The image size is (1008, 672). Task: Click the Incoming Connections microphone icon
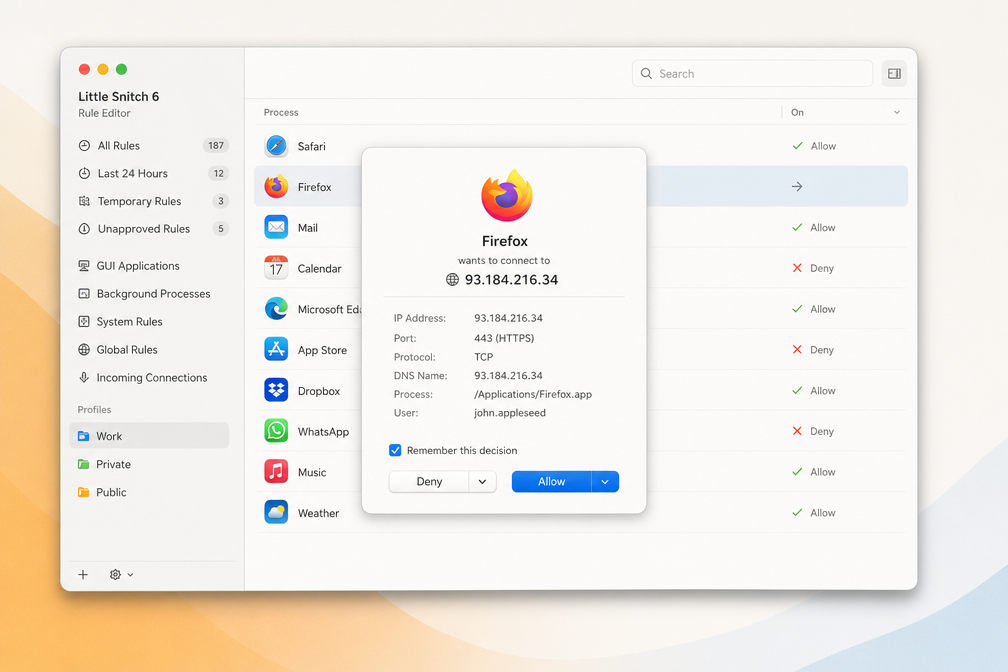84,377
